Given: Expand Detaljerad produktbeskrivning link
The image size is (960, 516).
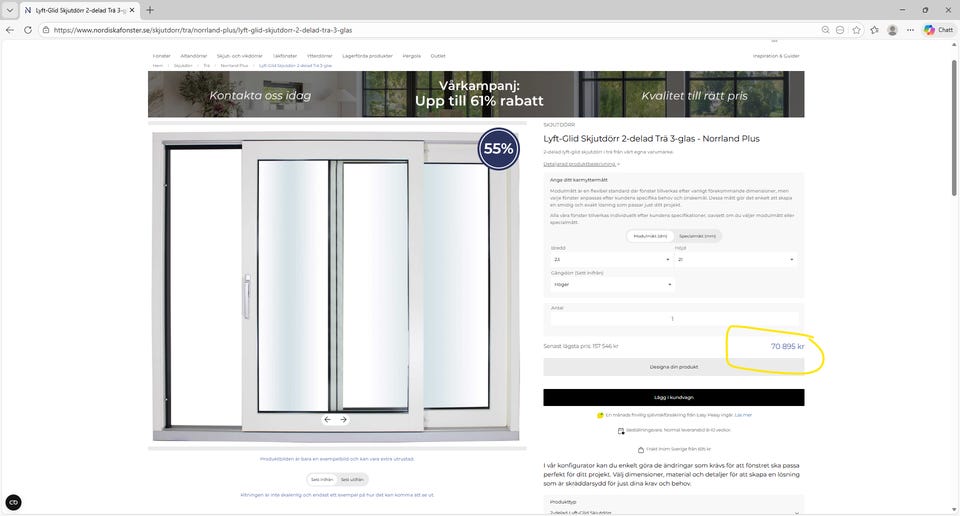Looking at the screenshot, I should [581, 164].
